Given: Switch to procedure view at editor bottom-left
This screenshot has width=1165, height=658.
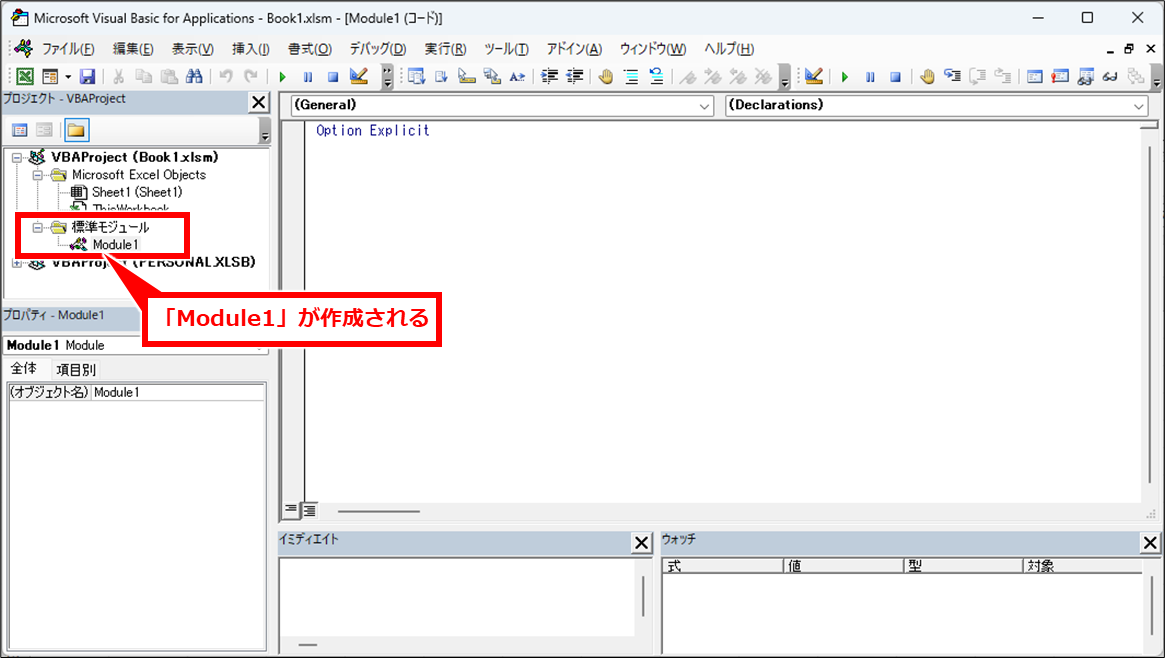Looking at the screenshot, I should click(x=291, y=510).
